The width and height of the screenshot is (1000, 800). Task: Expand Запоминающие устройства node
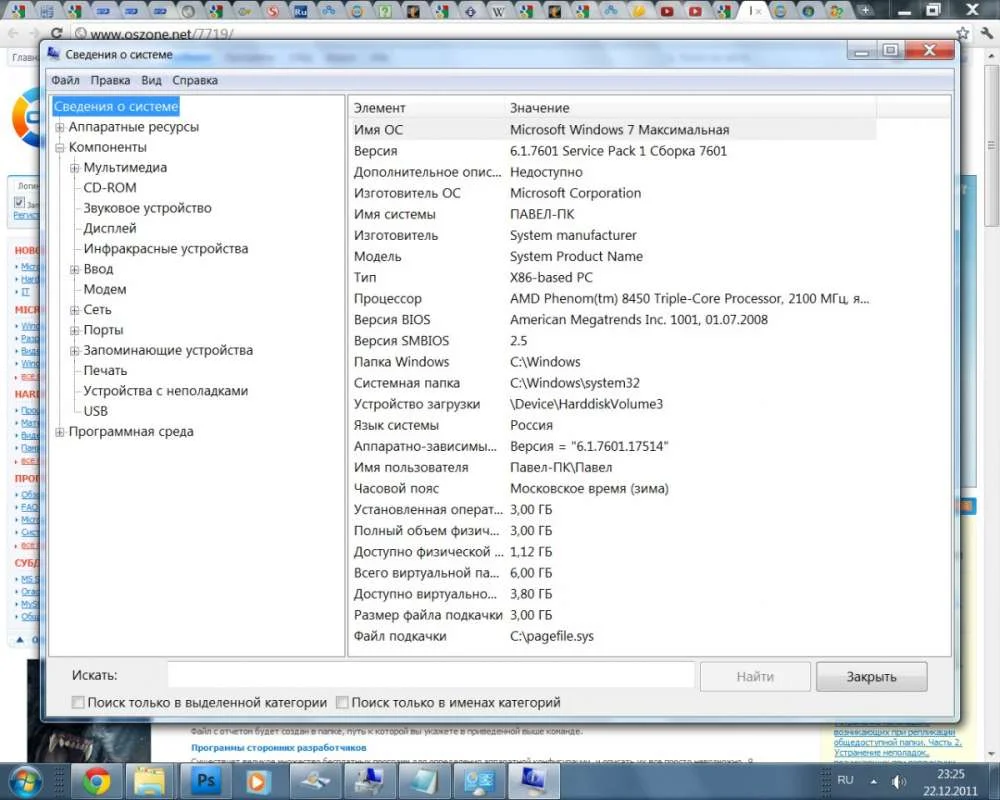[75, 350]
